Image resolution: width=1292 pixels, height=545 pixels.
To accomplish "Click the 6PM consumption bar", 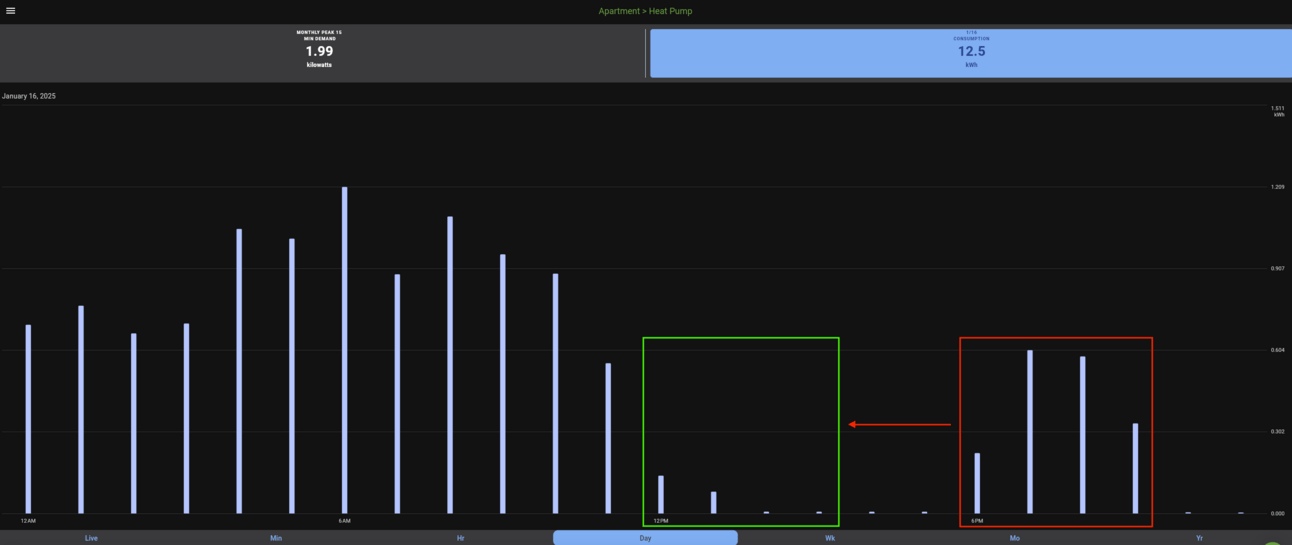I will coord(977,483).
